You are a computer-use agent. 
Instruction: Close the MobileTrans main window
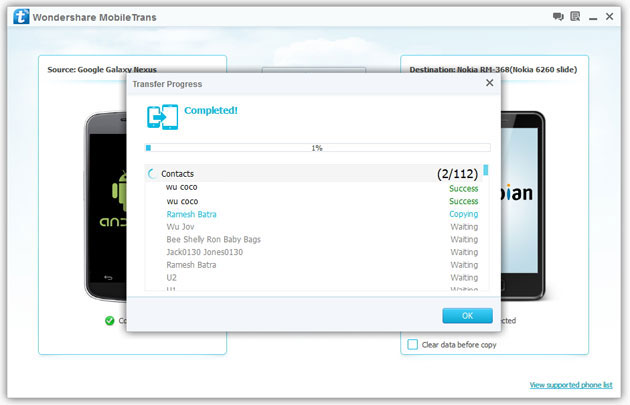point(610,16)
